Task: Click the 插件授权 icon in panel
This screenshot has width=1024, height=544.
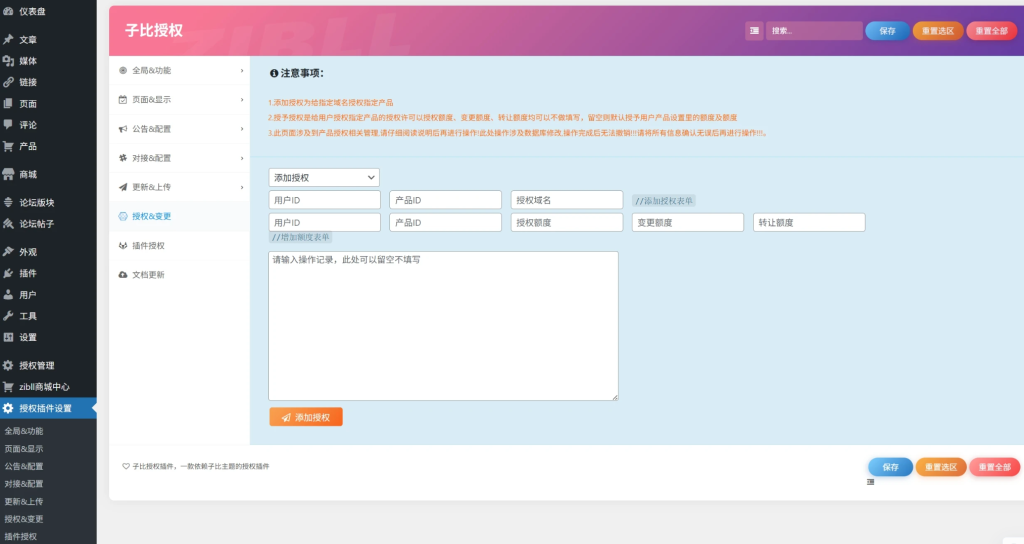Action: (123, 246)
